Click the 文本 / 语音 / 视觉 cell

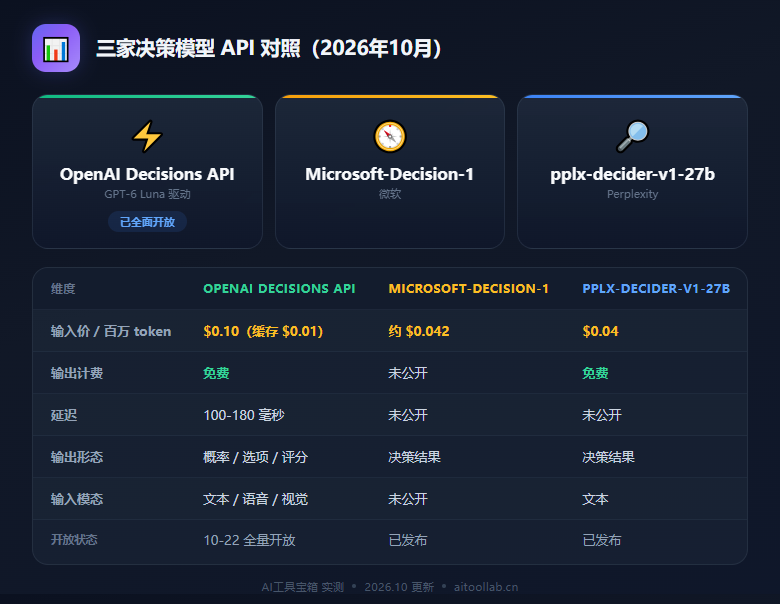pos(256,499)
